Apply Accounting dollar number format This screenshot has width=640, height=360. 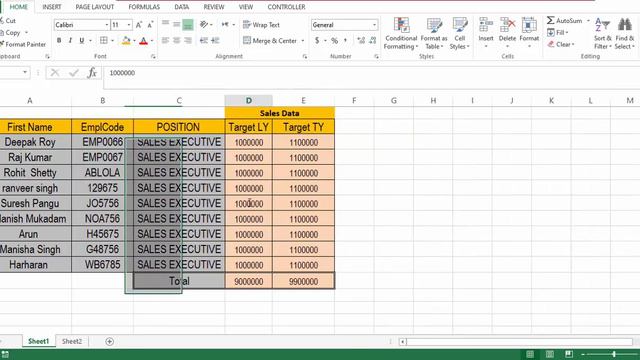(317, 40)
